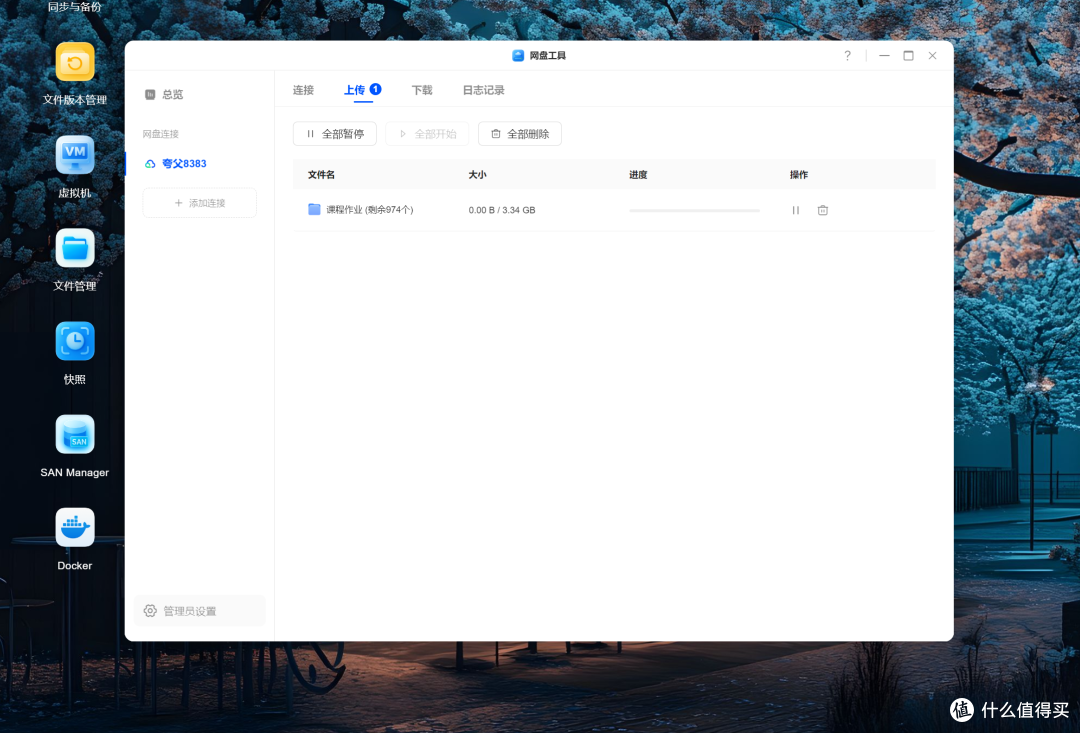The image size is (1080, 733).
Task: Click the help question mark icon
Action: (847, 56)
